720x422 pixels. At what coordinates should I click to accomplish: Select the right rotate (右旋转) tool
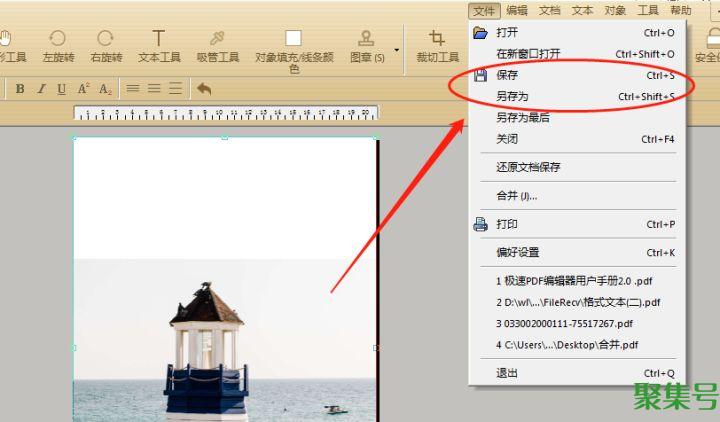[105, 44]
